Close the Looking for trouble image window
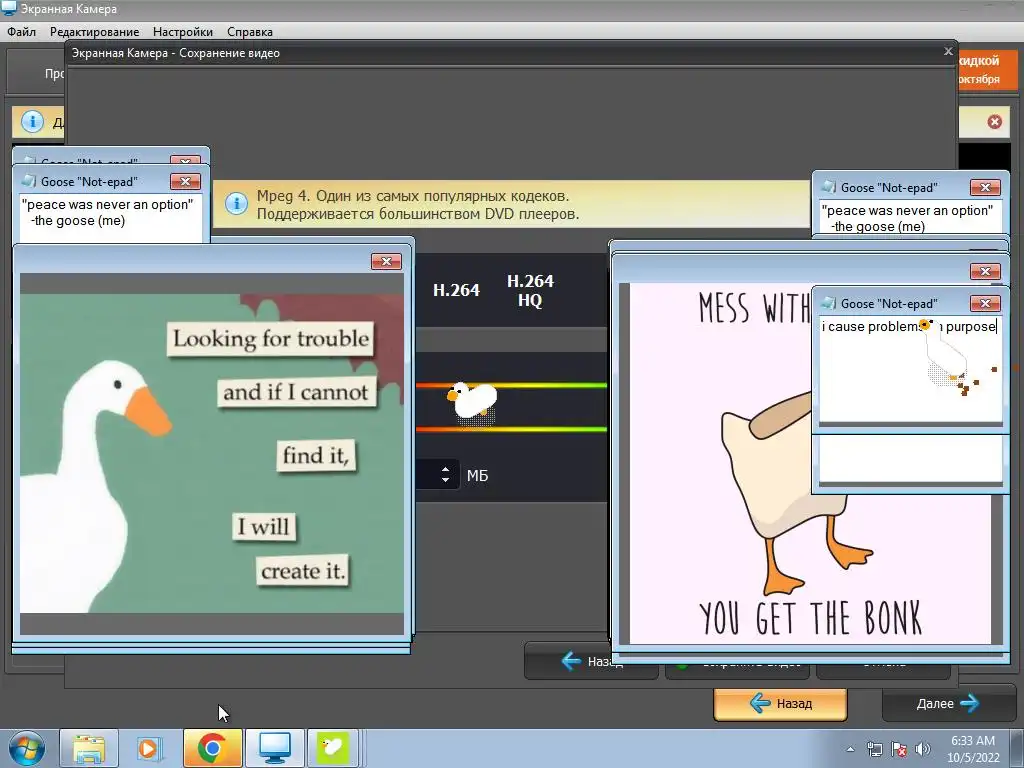The height and width of the screenshot is (768, 1024). 386,261
